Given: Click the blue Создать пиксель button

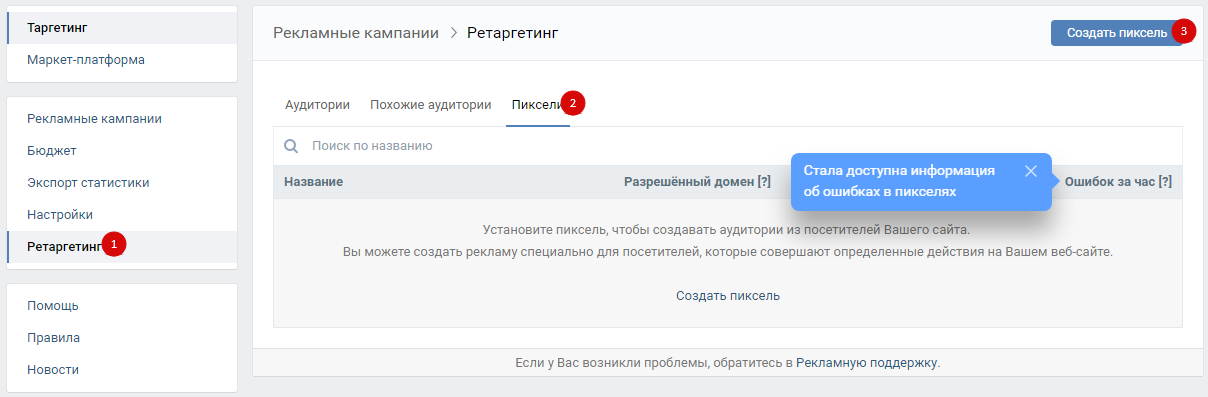Looking at the screenshot, I should (1116, 33).
